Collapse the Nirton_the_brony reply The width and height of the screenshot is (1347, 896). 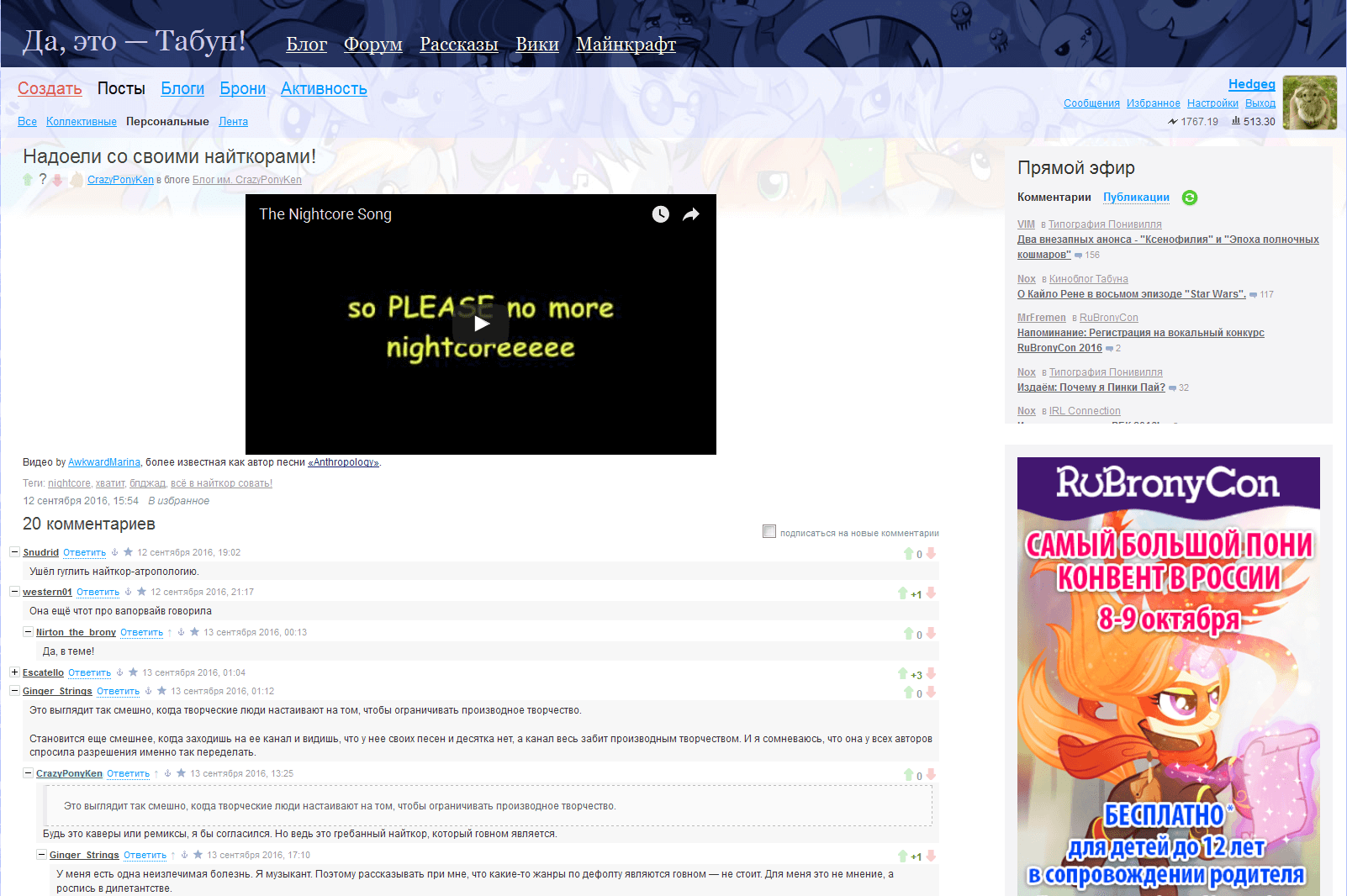click(28, 632)
